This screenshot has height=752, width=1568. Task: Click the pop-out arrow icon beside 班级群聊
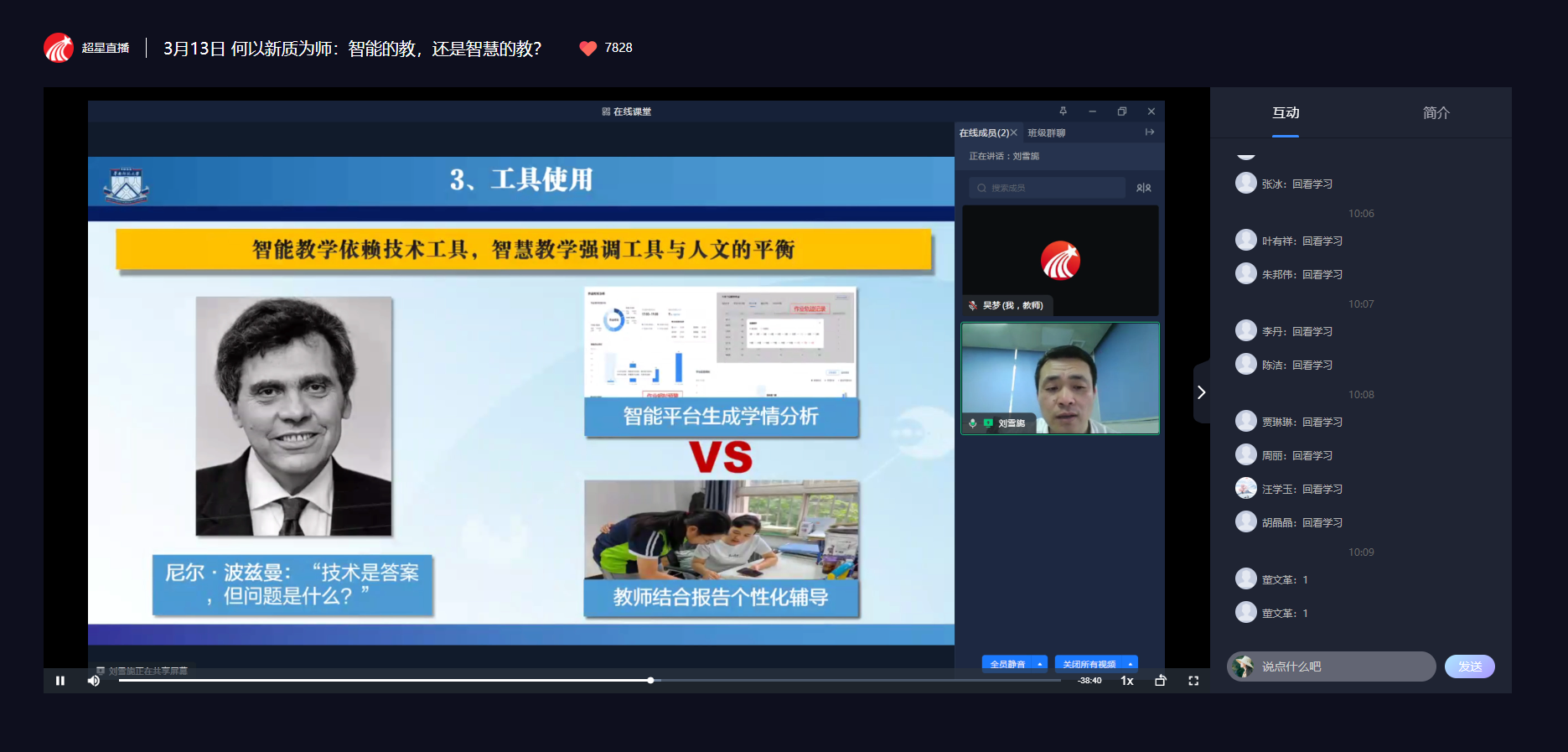[1150, 132]
